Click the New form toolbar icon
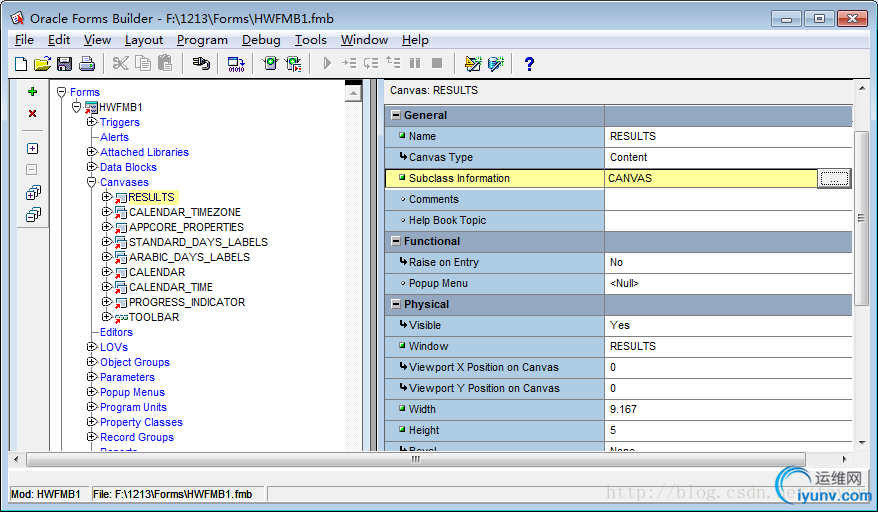Image resolution: width=878 pixels, height=512 pixels. 21,64
